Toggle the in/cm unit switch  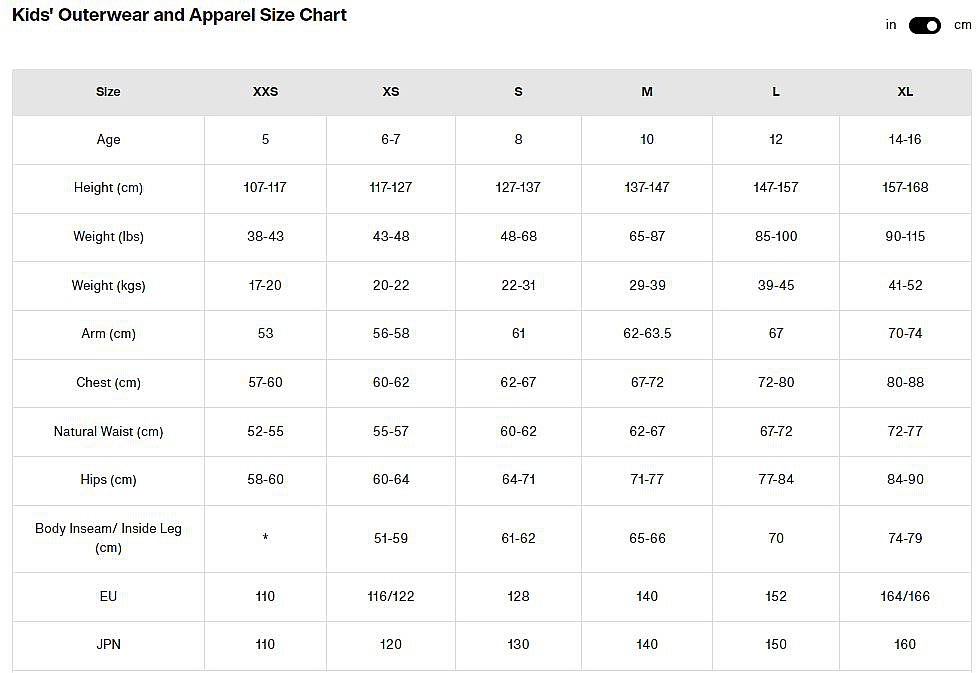coord(924,26)
